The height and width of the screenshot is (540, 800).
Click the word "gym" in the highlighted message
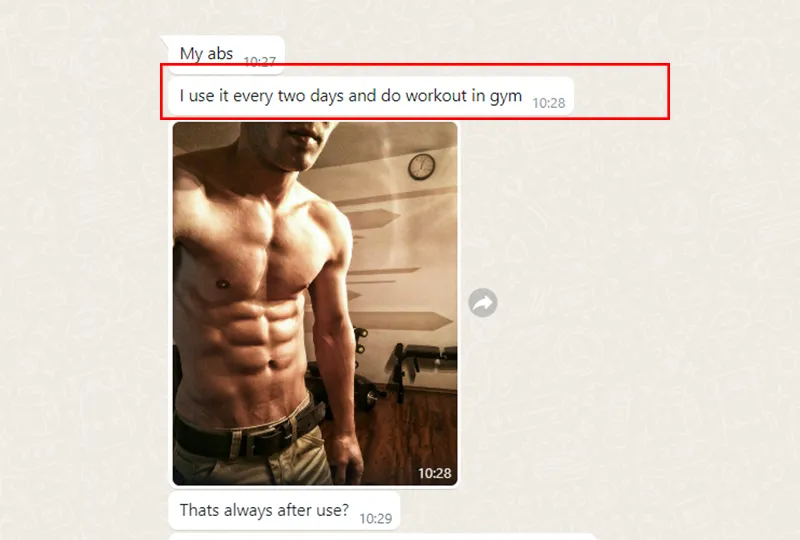[x=506, y=96]
